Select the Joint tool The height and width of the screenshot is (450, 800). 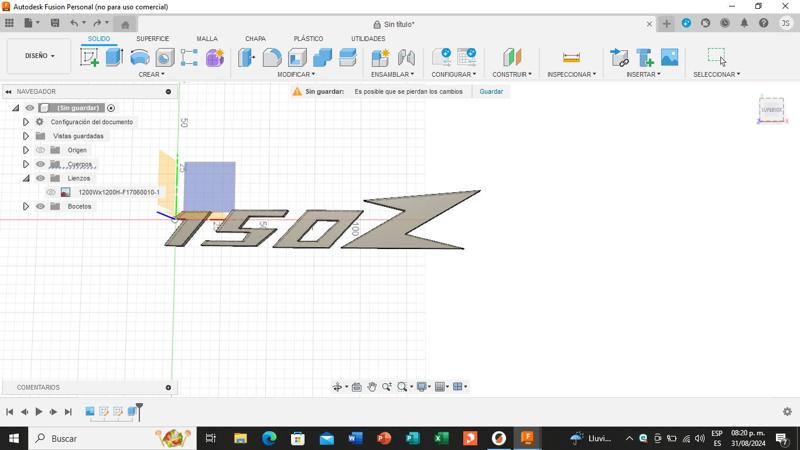pos(406,57)
